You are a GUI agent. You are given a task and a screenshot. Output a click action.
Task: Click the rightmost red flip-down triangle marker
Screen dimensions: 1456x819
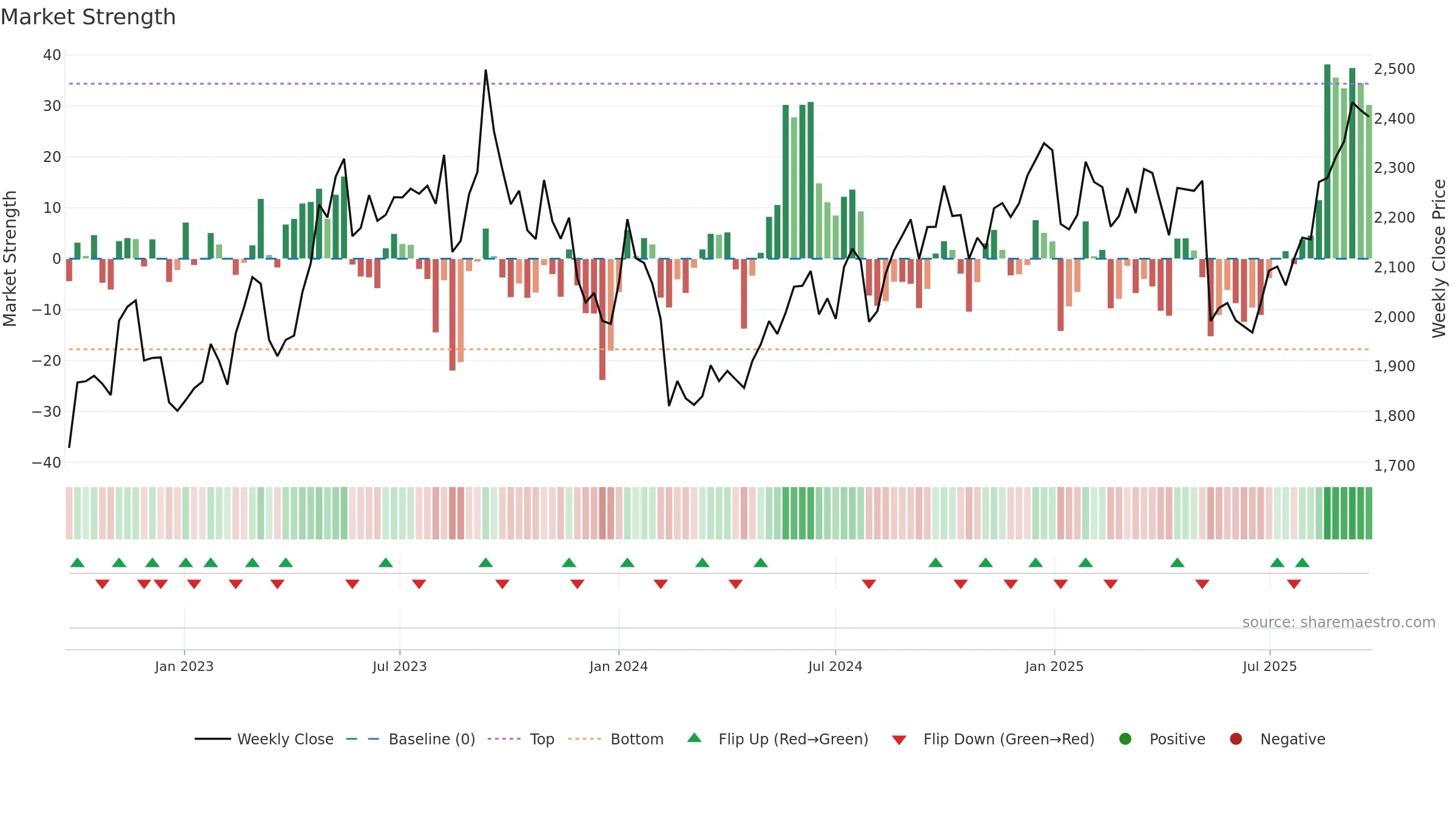coord(1294,584)
